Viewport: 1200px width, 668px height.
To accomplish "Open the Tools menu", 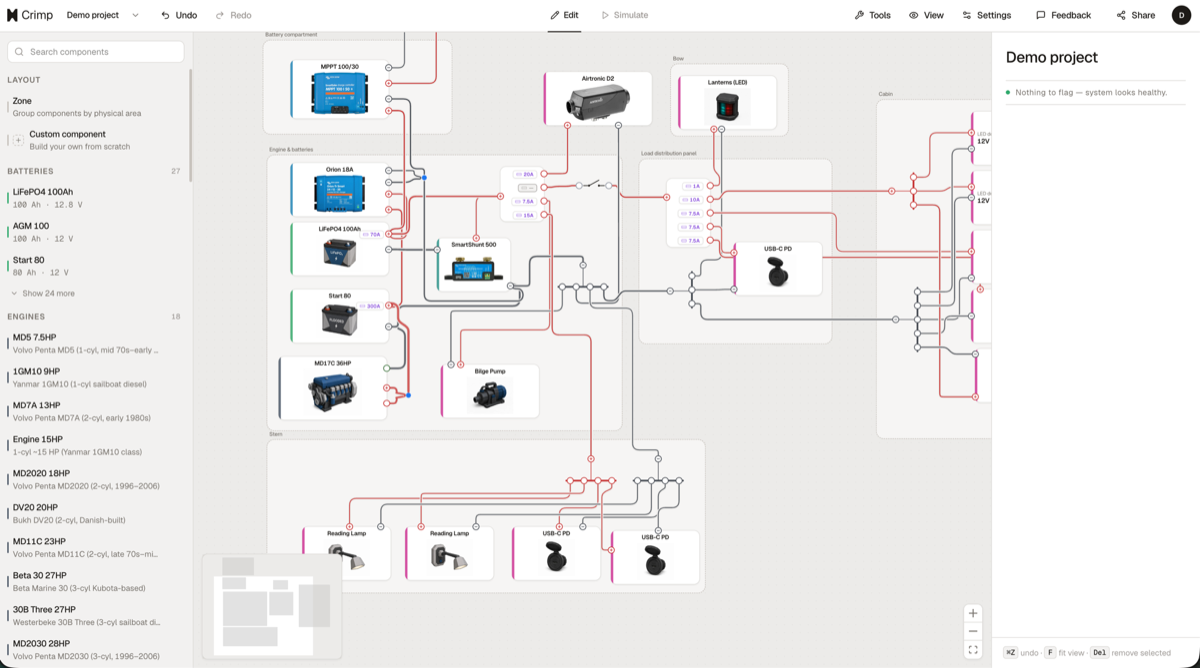I will pyautogui.click(x=872, y=15).
